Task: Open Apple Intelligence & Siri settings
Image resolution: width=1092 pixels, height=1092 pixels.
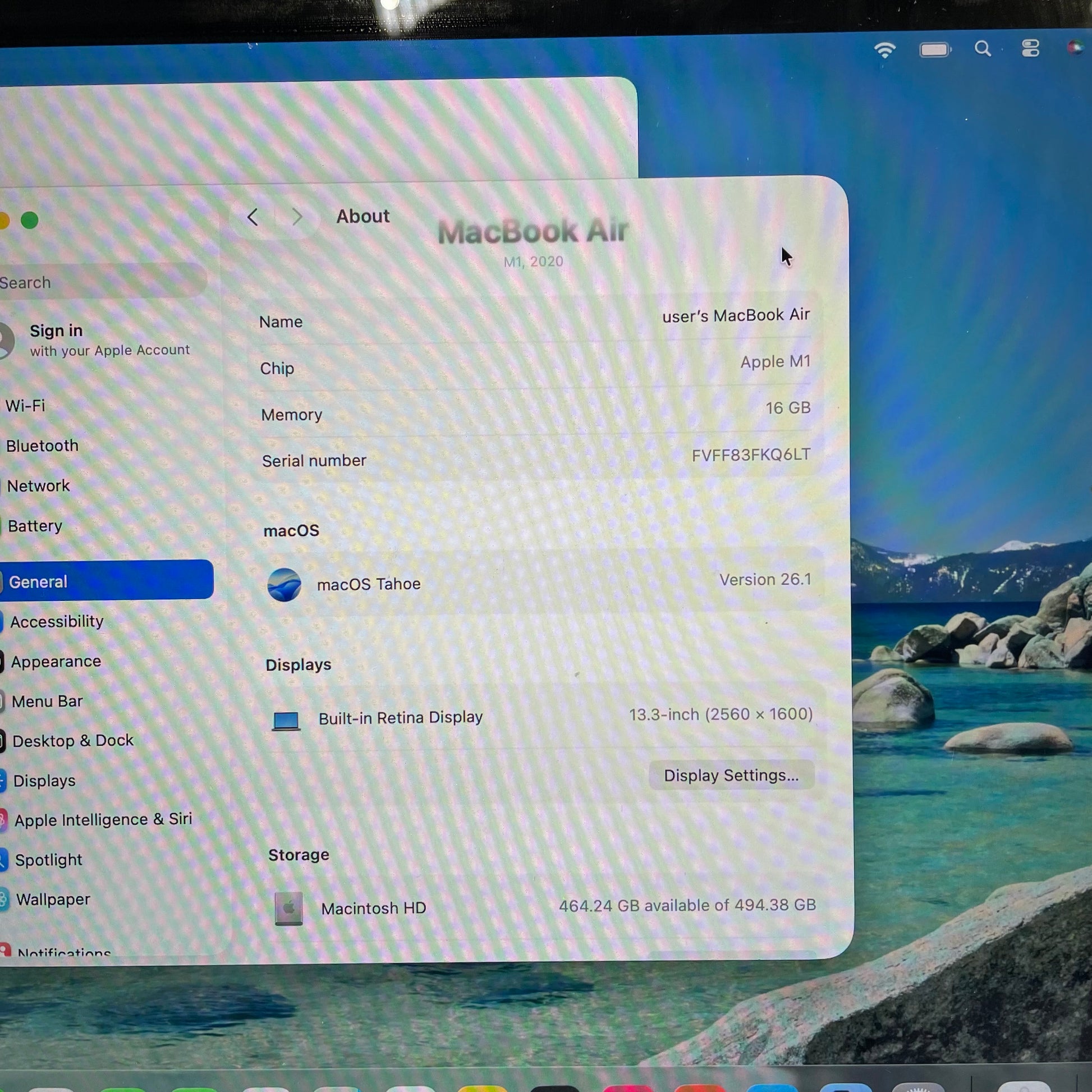Action: pyautogui.click(x=103, y=820)
